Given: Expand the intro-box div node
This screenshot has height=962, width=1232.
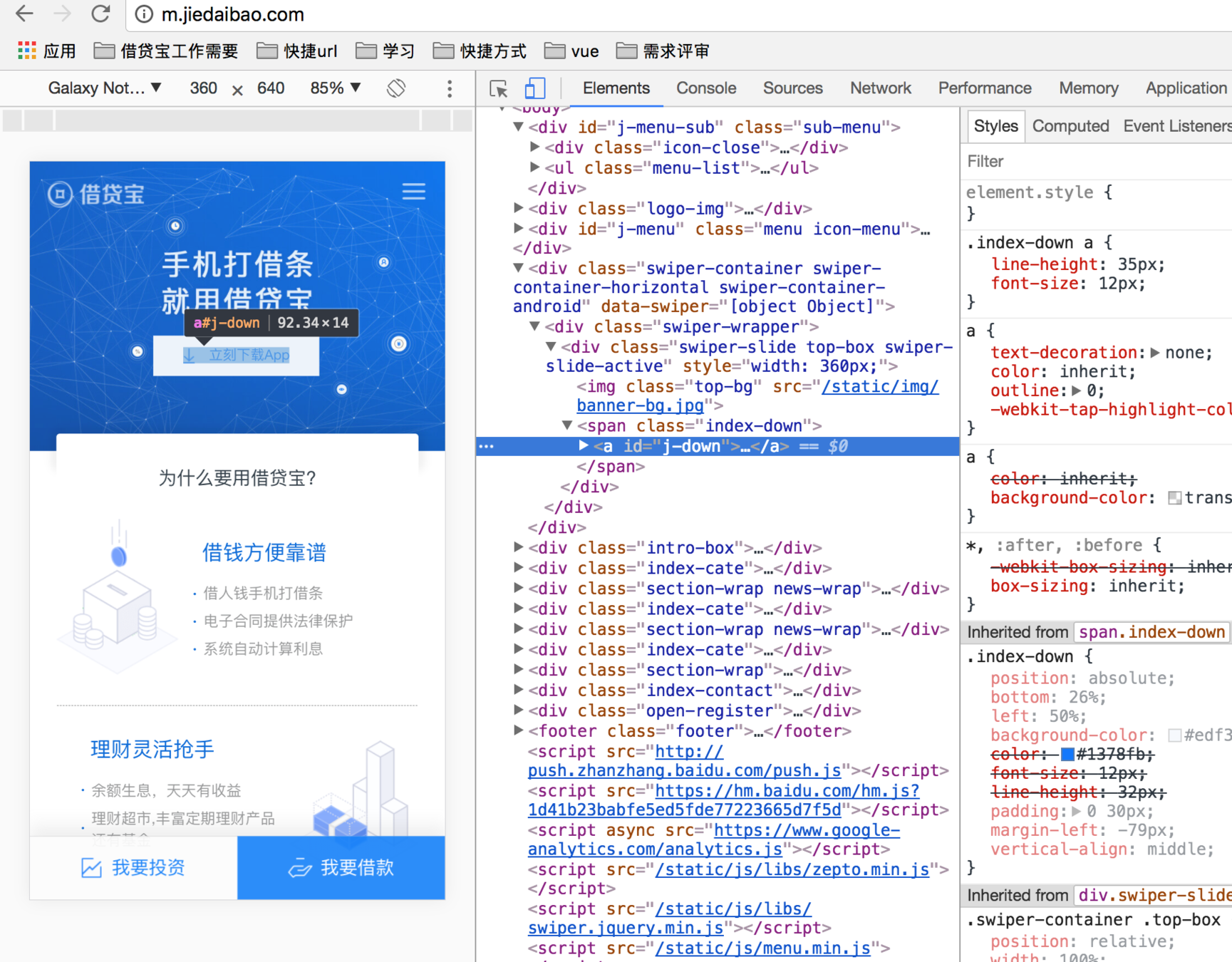Looking at the screenshot, I should (x=519, y=547).
